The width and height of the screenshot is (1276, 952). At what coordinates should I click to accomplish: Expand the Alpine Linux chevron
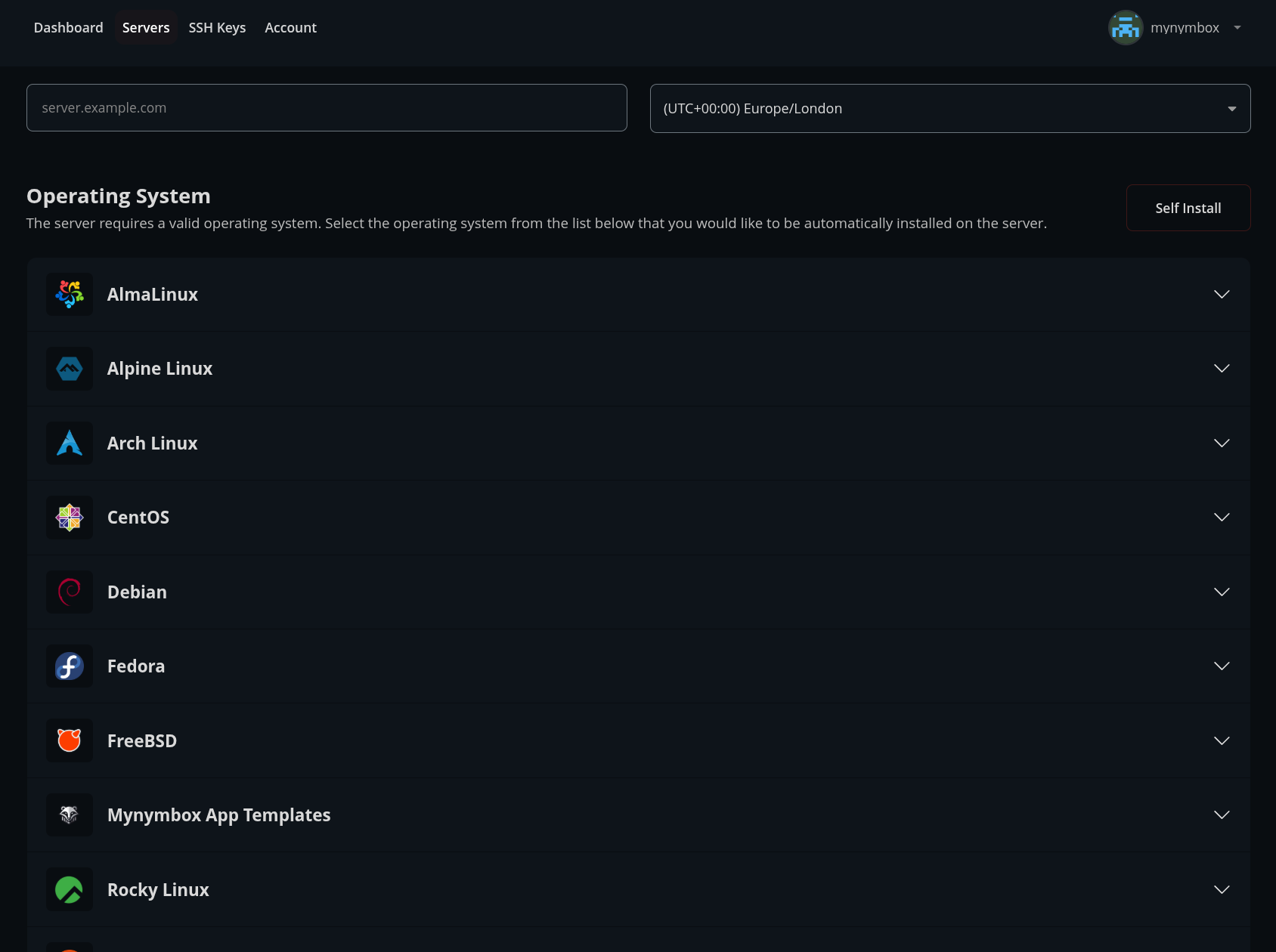tap(1222, 368)
